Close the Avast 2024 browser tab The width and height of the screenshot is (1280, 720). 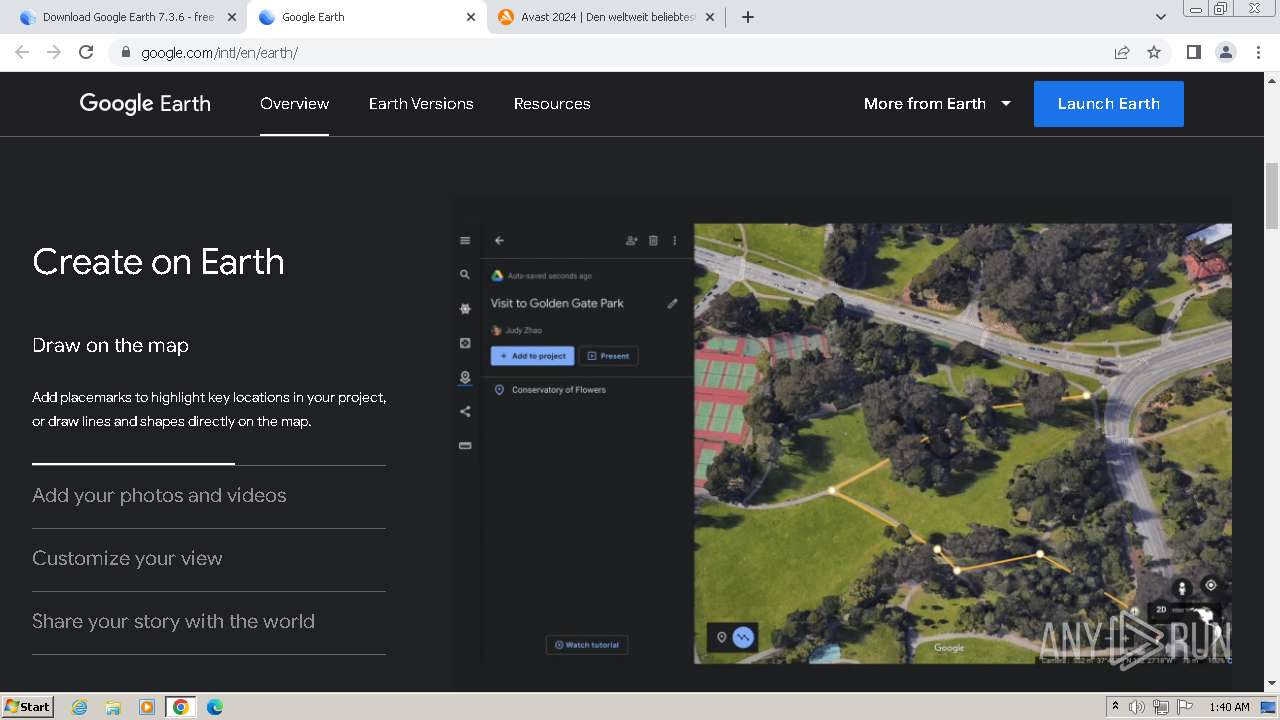[x=710, y=17]
